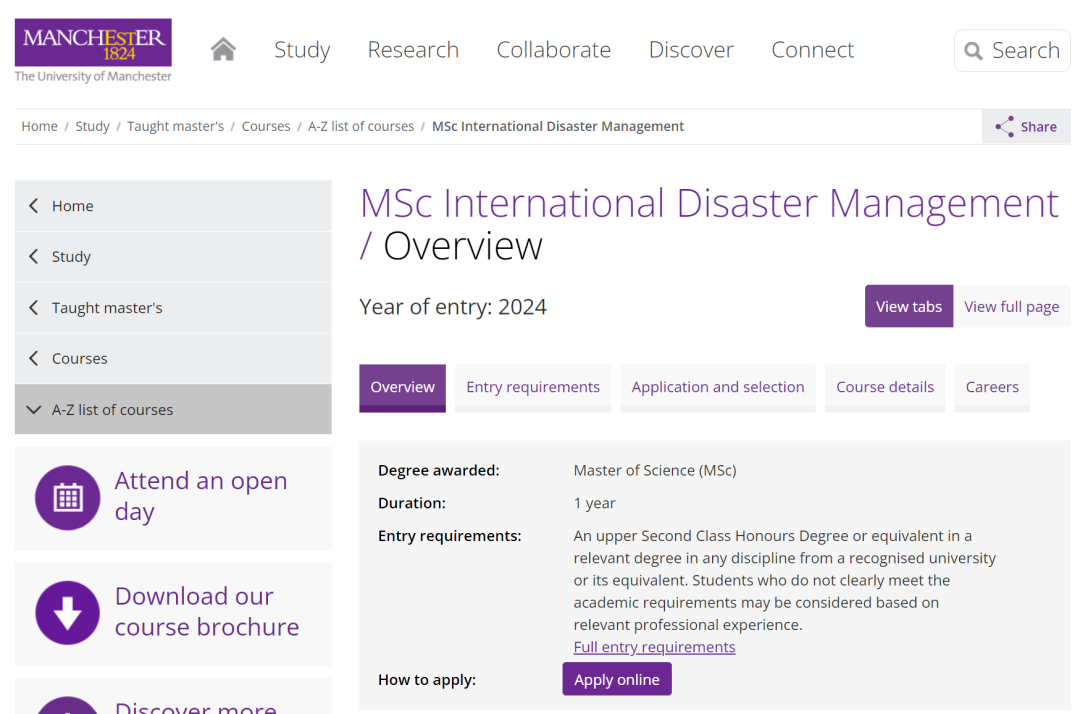Click the Year of entry: 2024 text
The width and height of the screenshot is (1080, 714).
pyautogui.click(x=453, y=307)
